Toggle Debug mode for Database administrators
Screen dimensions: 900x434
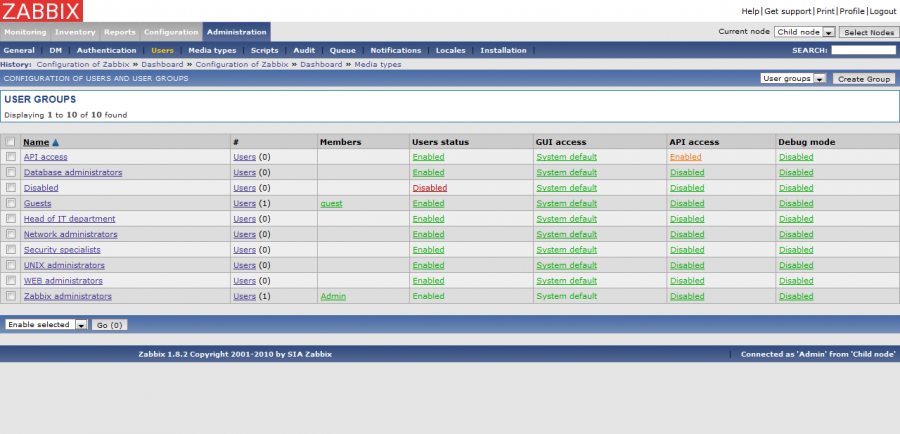click(x=796, y=172)
